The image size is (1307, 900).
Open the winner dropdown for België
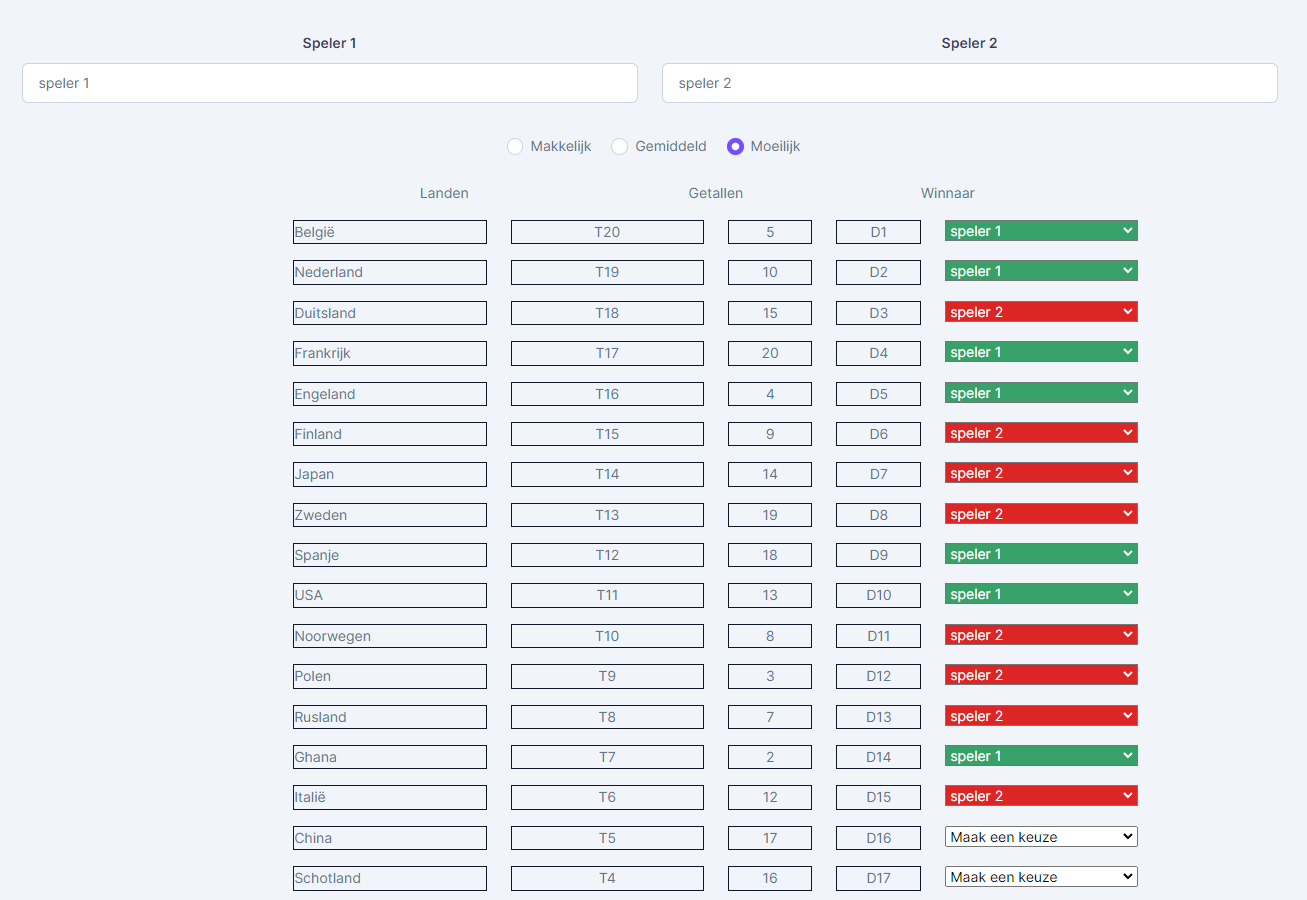1041,231
